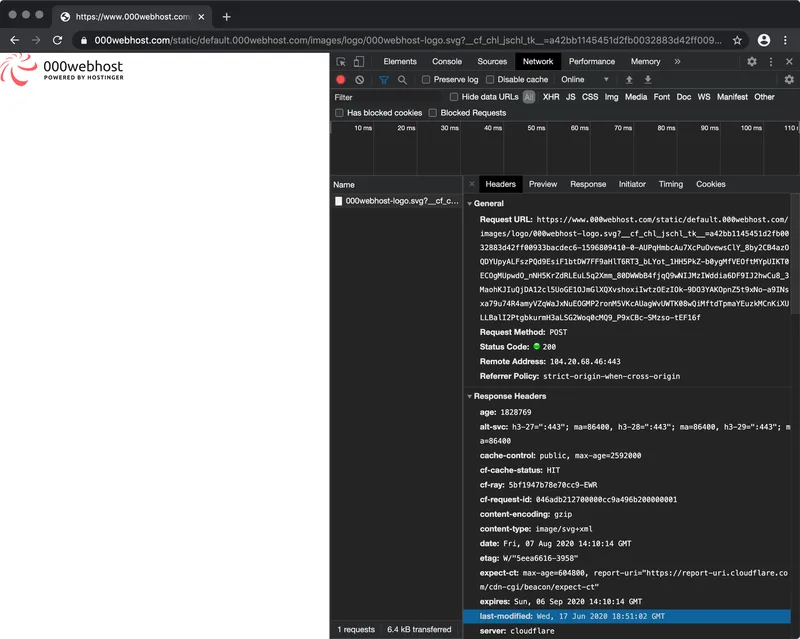The image size is (800, 639).
Task: Check Blocked Requests
Action: [433, 113]
